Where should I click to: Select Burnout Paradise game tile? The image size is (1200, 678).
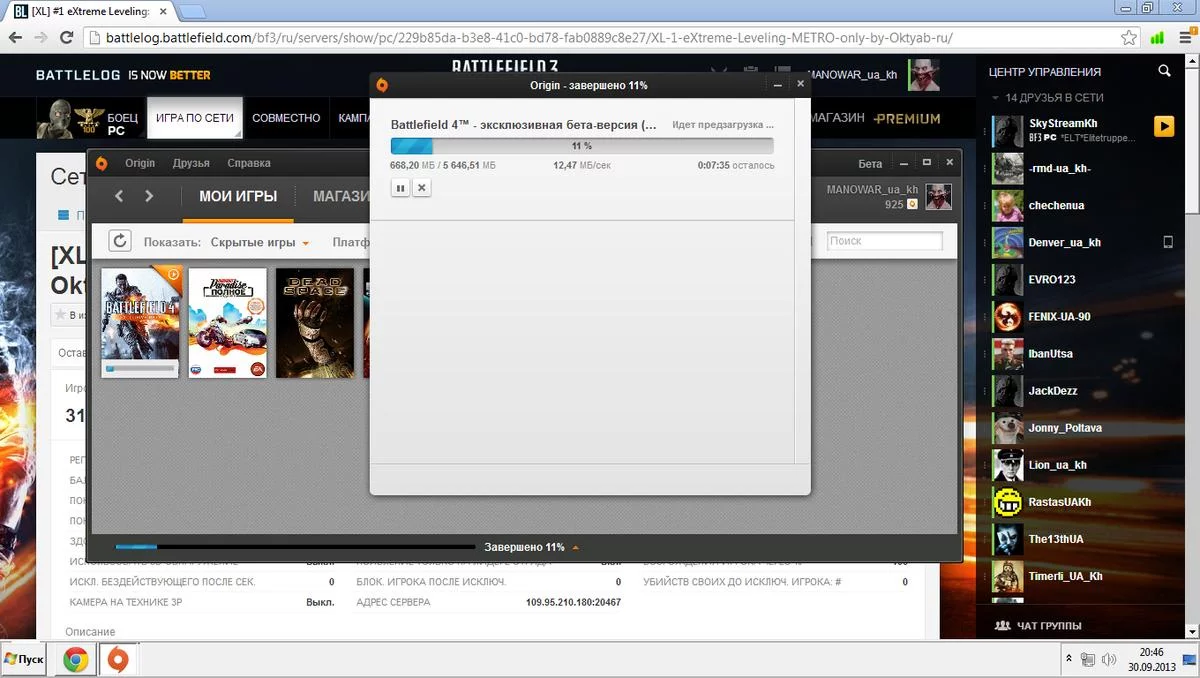[228, 322]
